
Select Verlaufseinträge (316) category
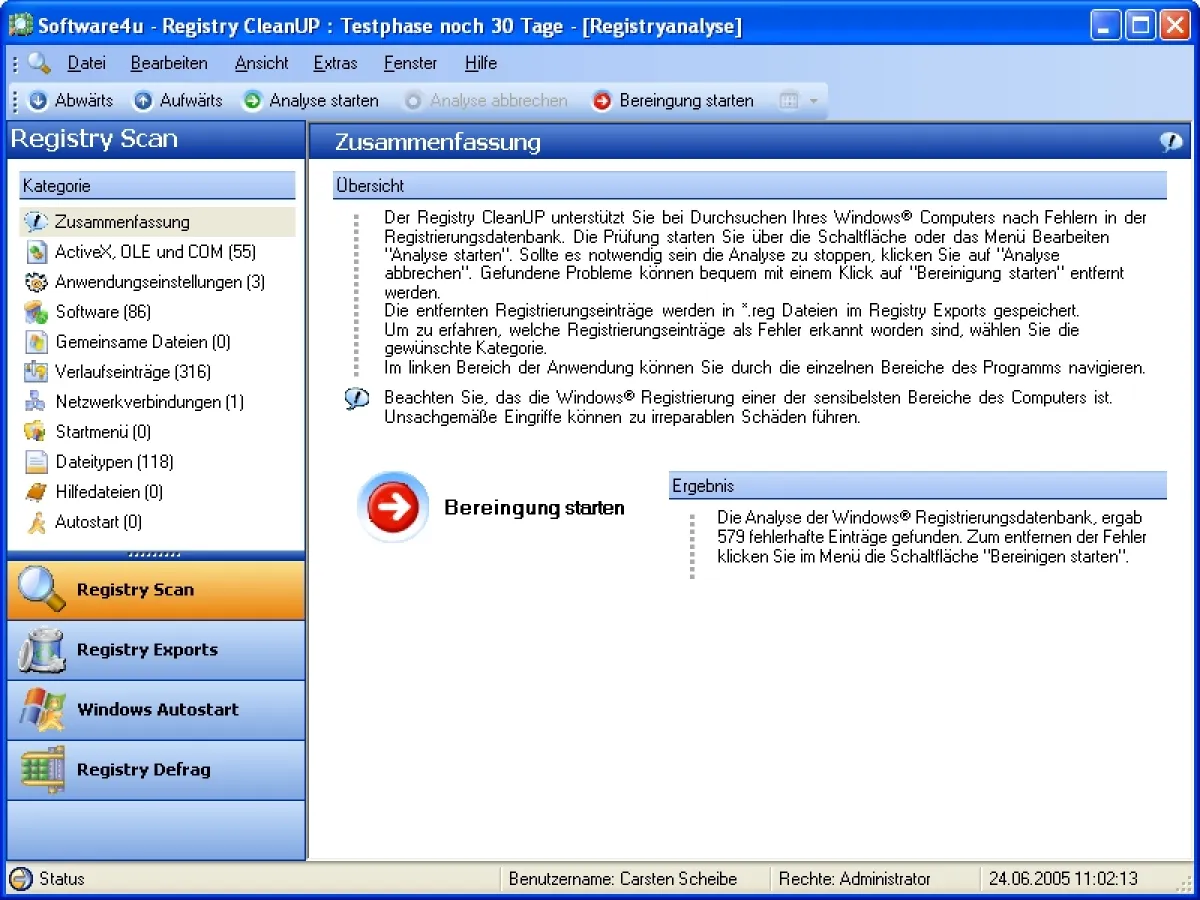tap(148, 372)
